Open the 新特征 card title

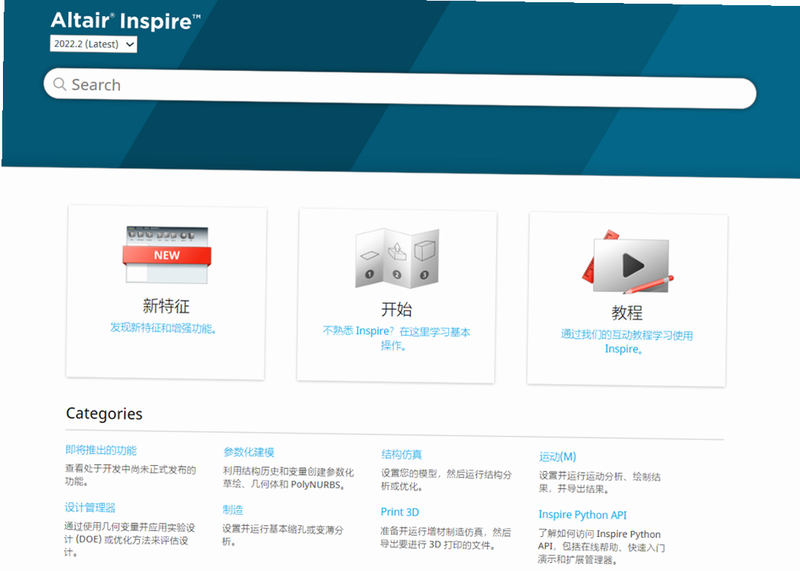coord(166,306)
